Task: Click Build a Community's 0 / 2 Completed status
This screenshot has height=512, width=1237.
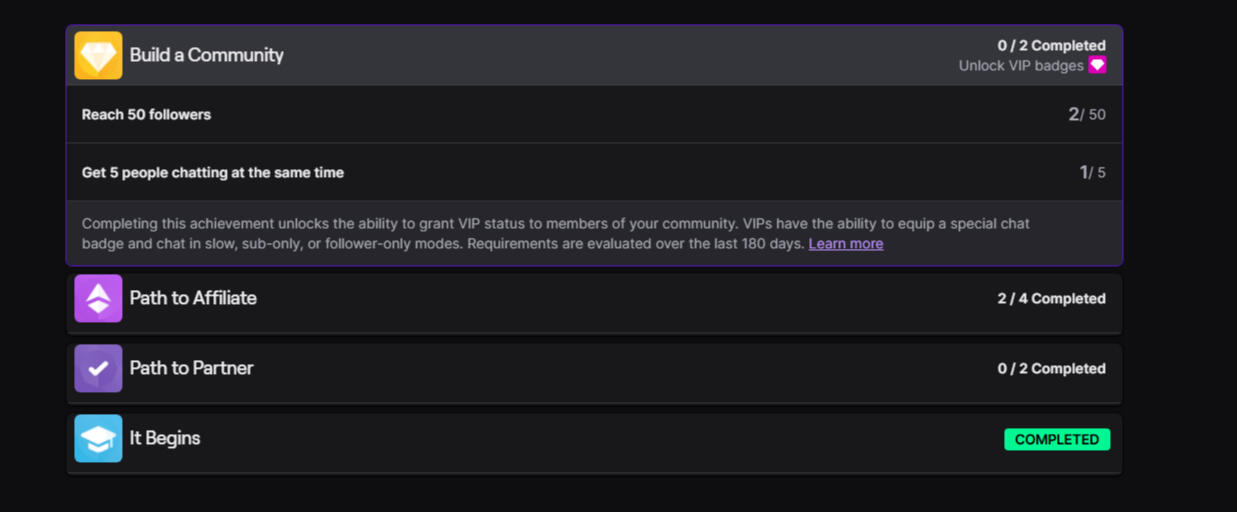Action: coord(1051,45)
